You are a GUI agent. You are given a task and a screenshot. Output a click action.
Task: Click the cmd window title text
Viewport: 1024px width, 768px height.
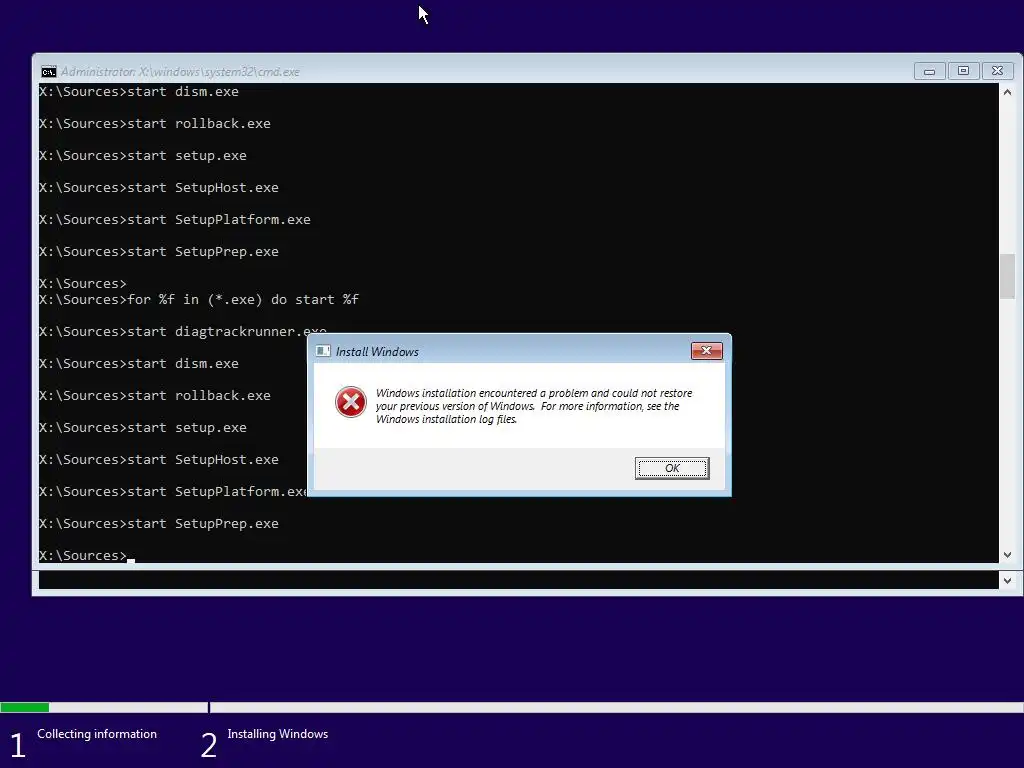(x=180, y=72)
